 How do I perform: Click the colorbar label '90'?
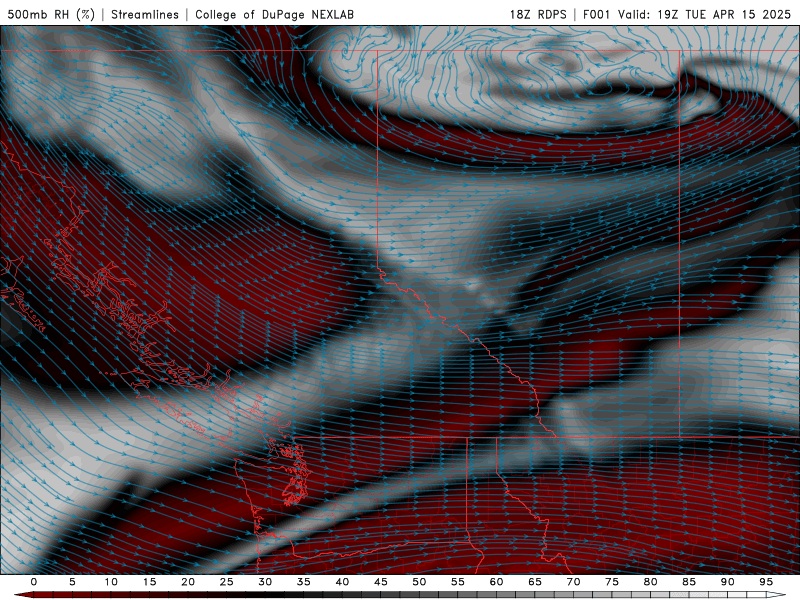pyautogui.click(x=728, y=582)
